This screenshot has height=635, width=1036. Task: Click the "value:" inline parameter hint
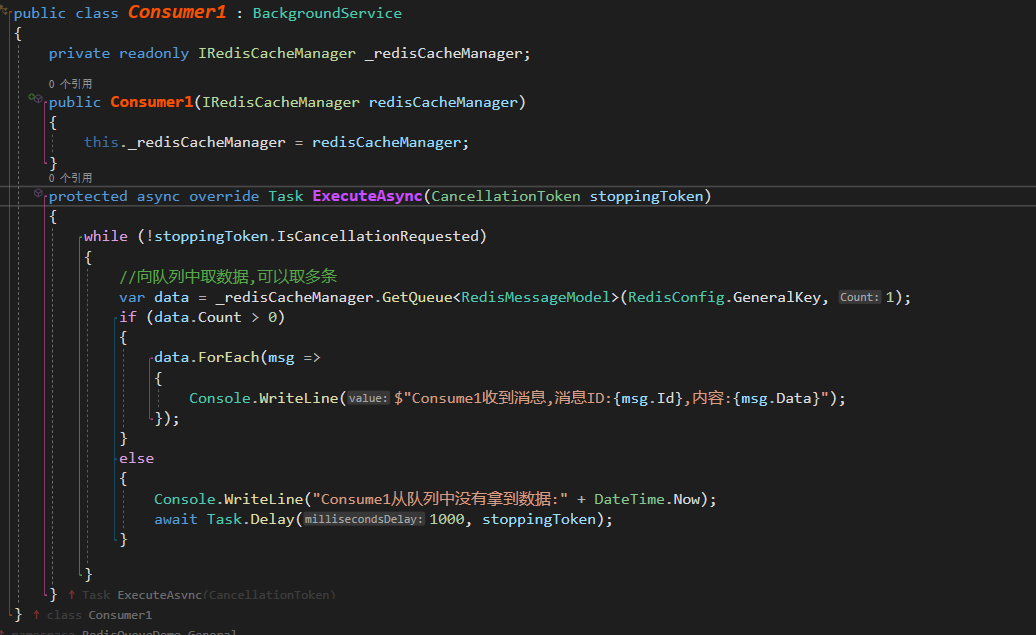point(368,398)
